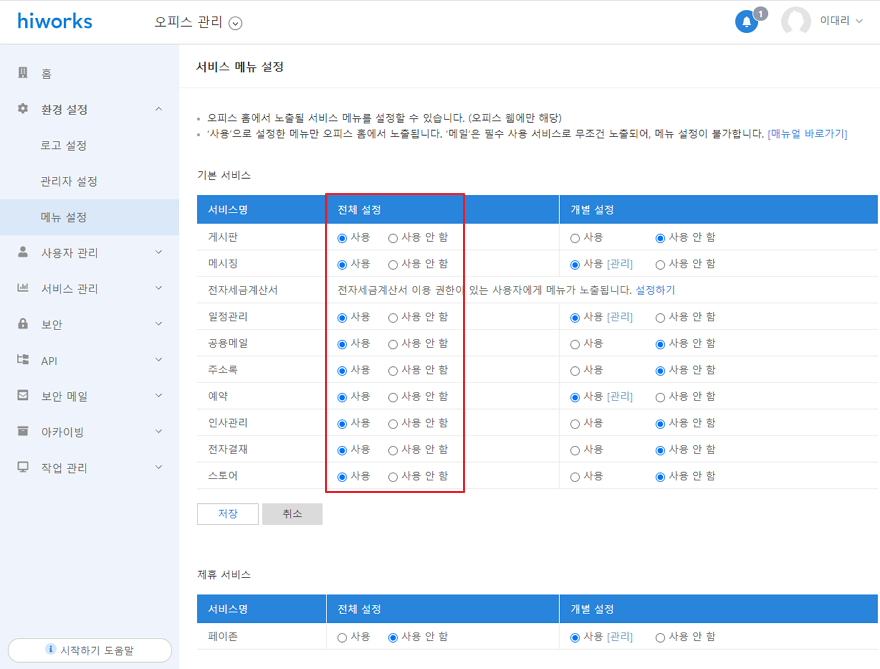880x669 pixels.
Task: Click the monitor icon for 작업 관리
Action: pyautogui.click(x=23, y=467)
